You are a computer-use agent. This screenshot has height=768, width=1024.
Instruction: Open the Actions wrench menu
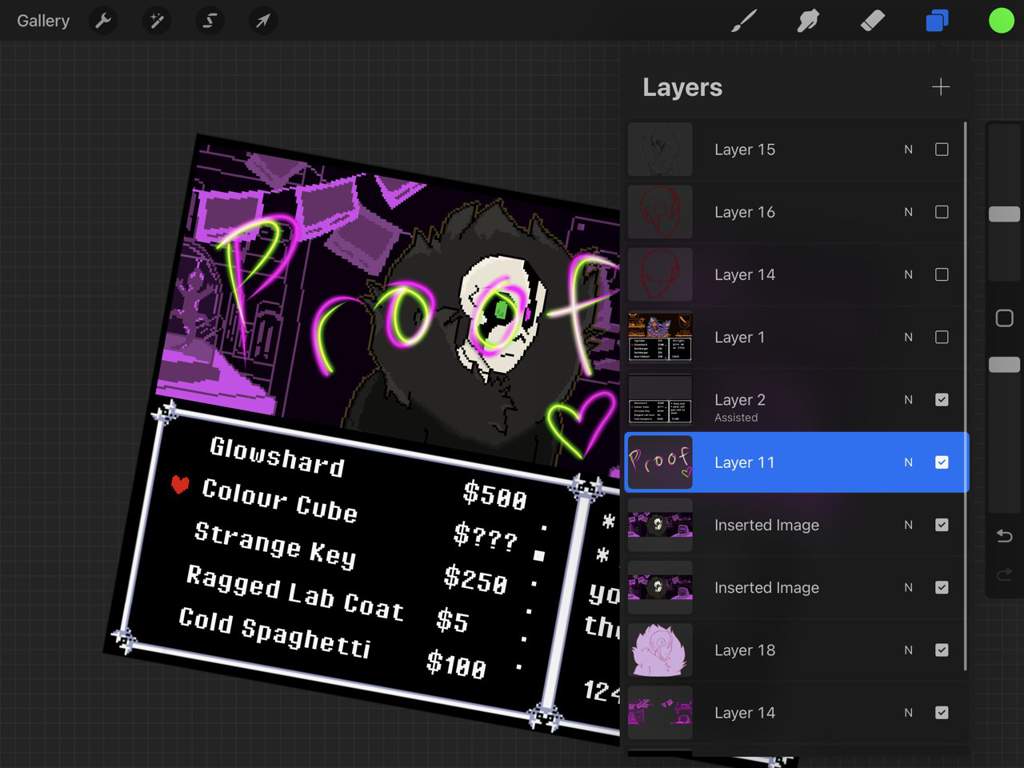click(x=103, y=20)
